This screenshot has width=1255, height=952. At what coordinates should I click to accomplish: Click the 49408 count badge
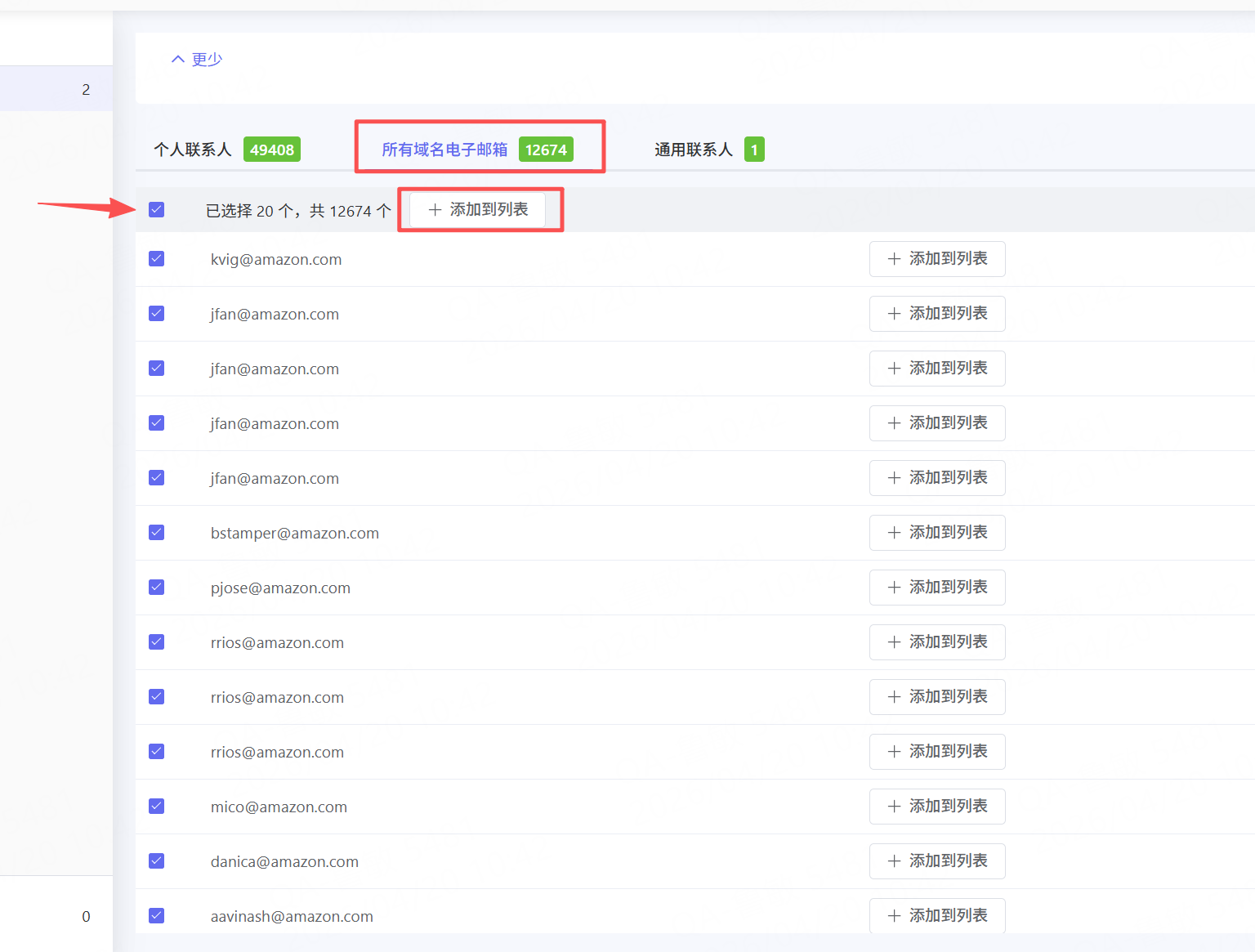point(272,150)
